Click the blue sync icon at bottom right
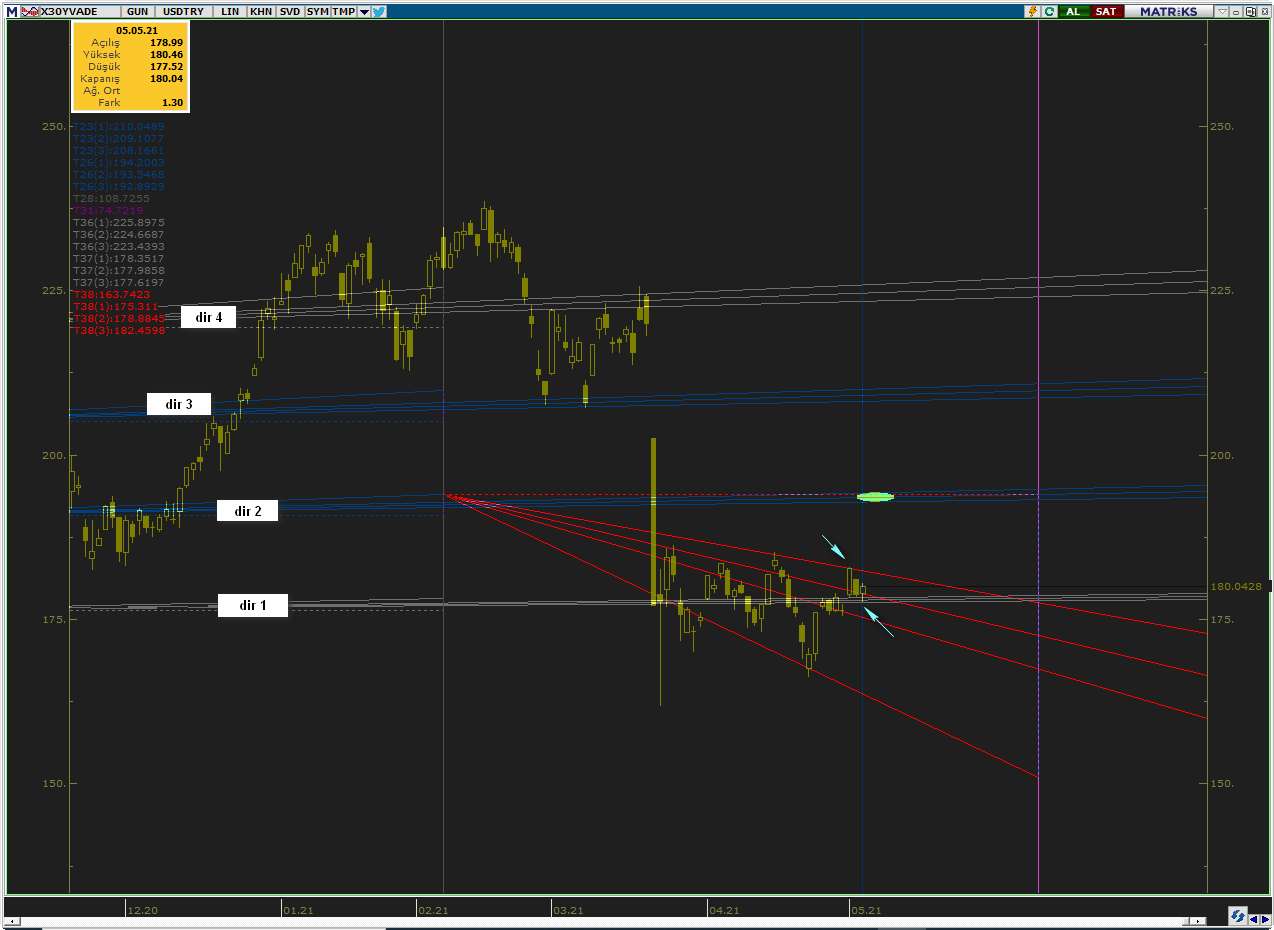Image resolution: width=1274 pixels, height=930 pixels. coord(1238,916)
